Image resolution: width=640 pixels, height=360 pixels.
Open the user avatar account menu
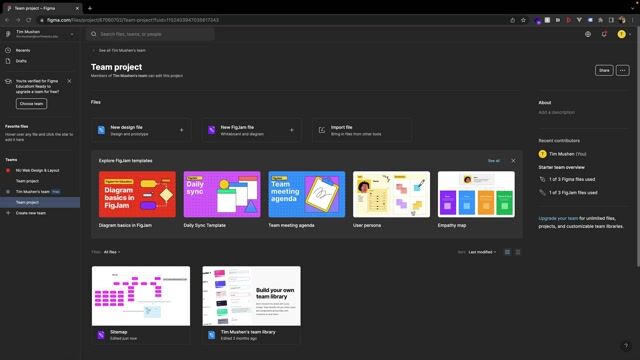(622, 34)
